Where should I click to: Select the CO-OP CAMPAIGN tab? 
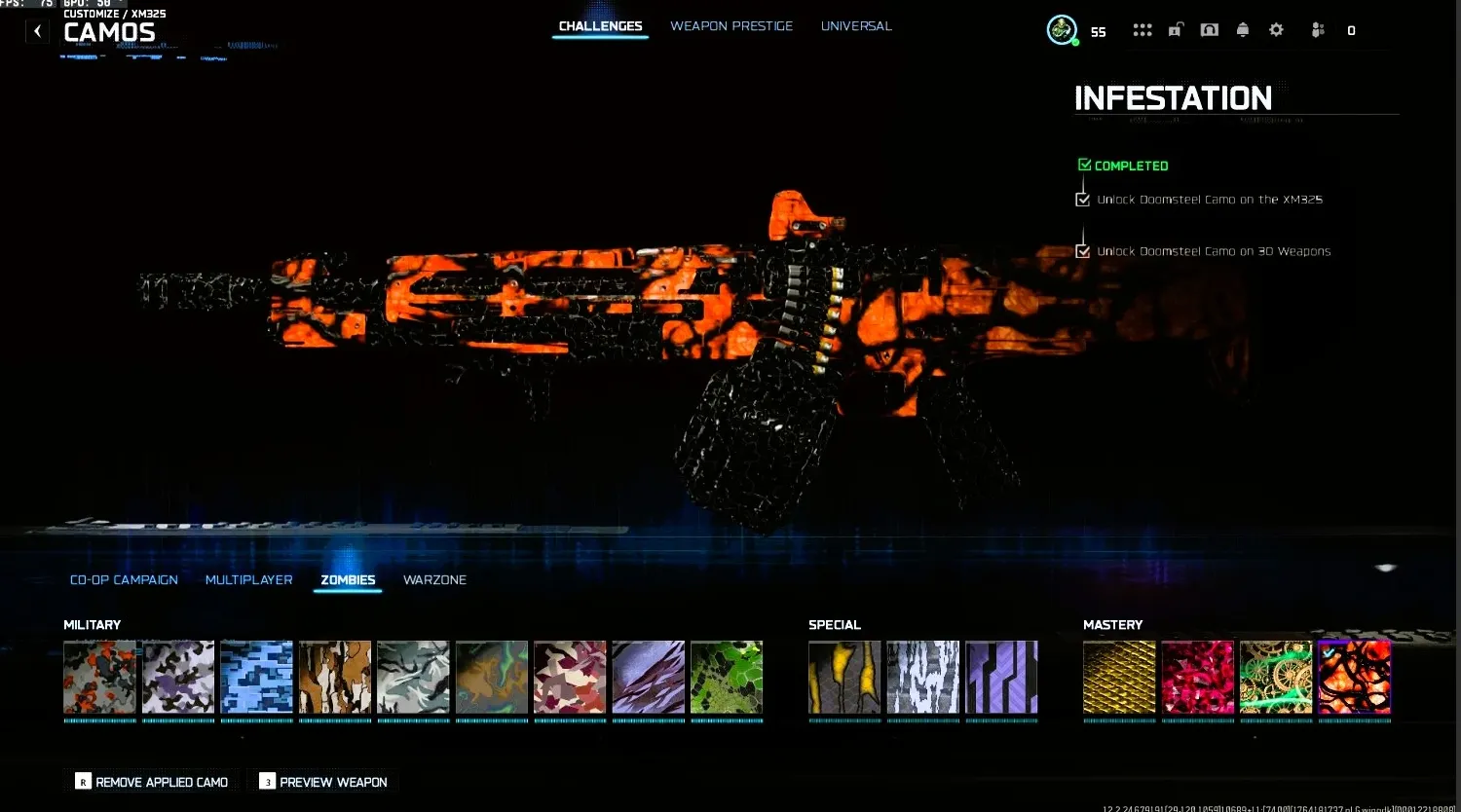point(124,579)
